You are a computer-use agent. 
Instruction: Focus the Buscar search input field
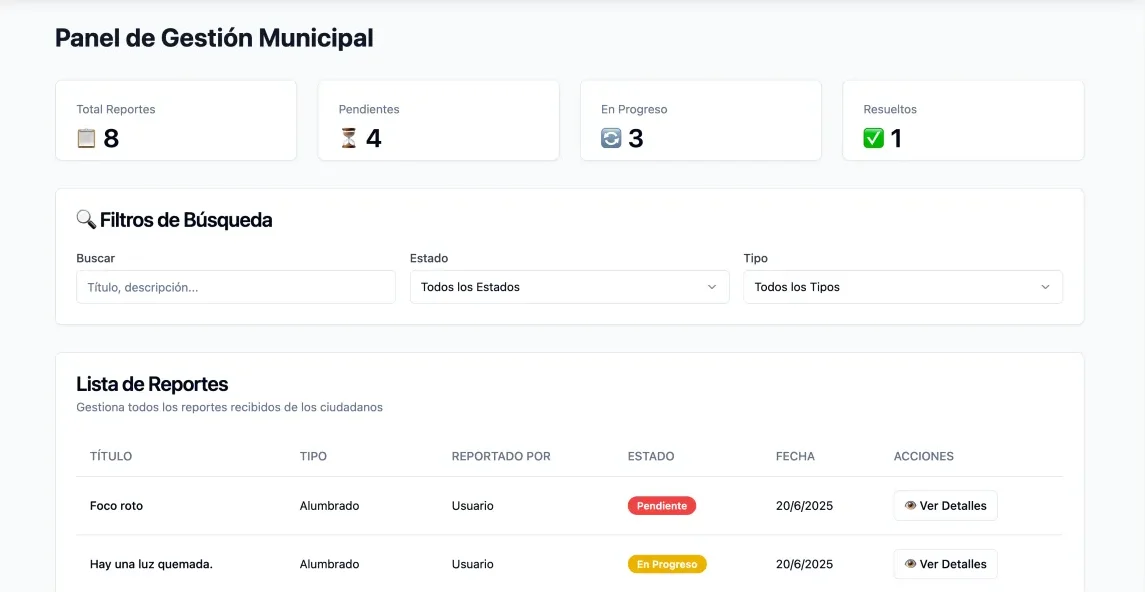[x=236, y=287]
